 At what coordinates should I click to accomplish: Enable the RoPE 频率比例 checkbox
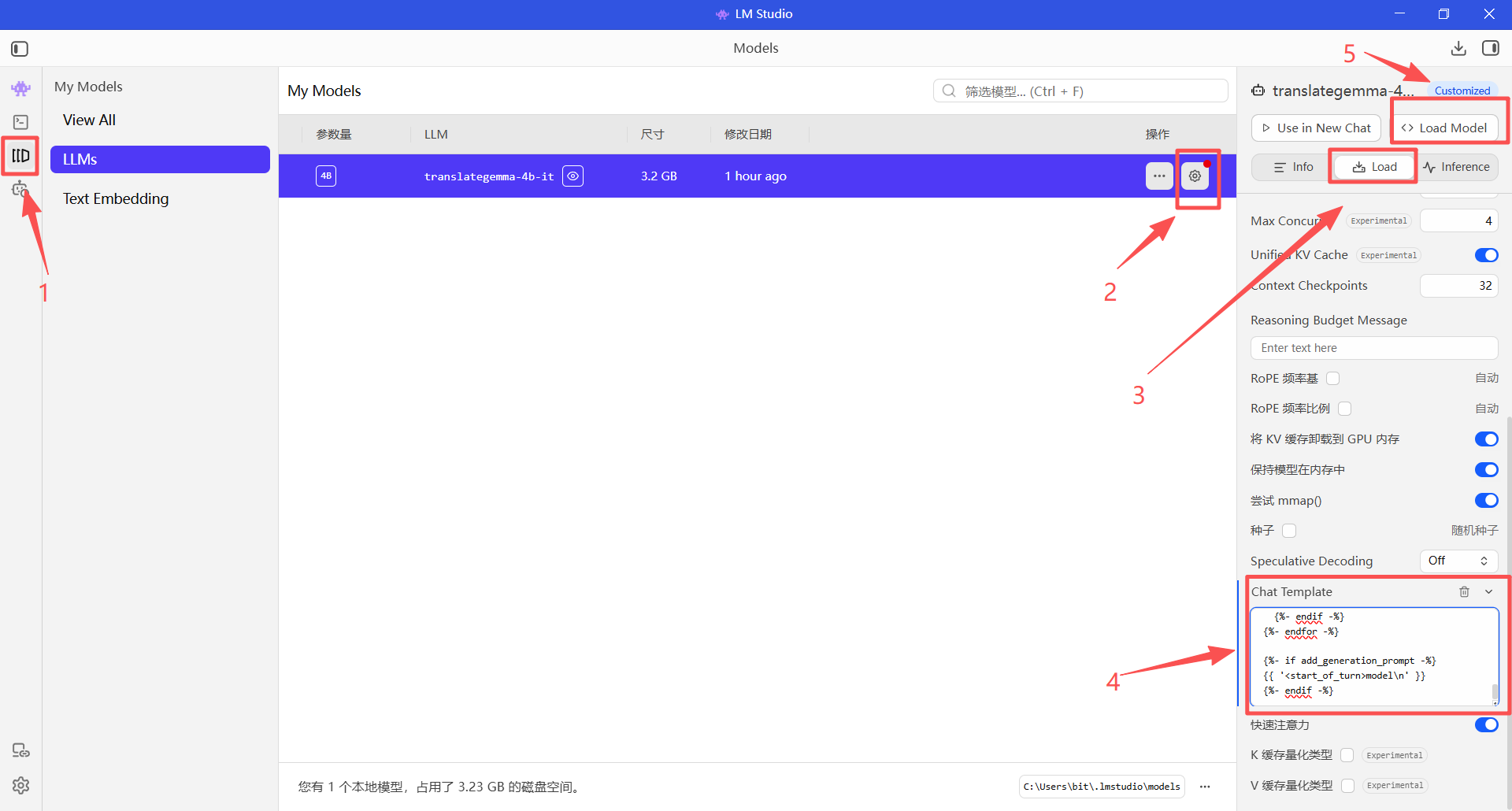[1345, 409]
